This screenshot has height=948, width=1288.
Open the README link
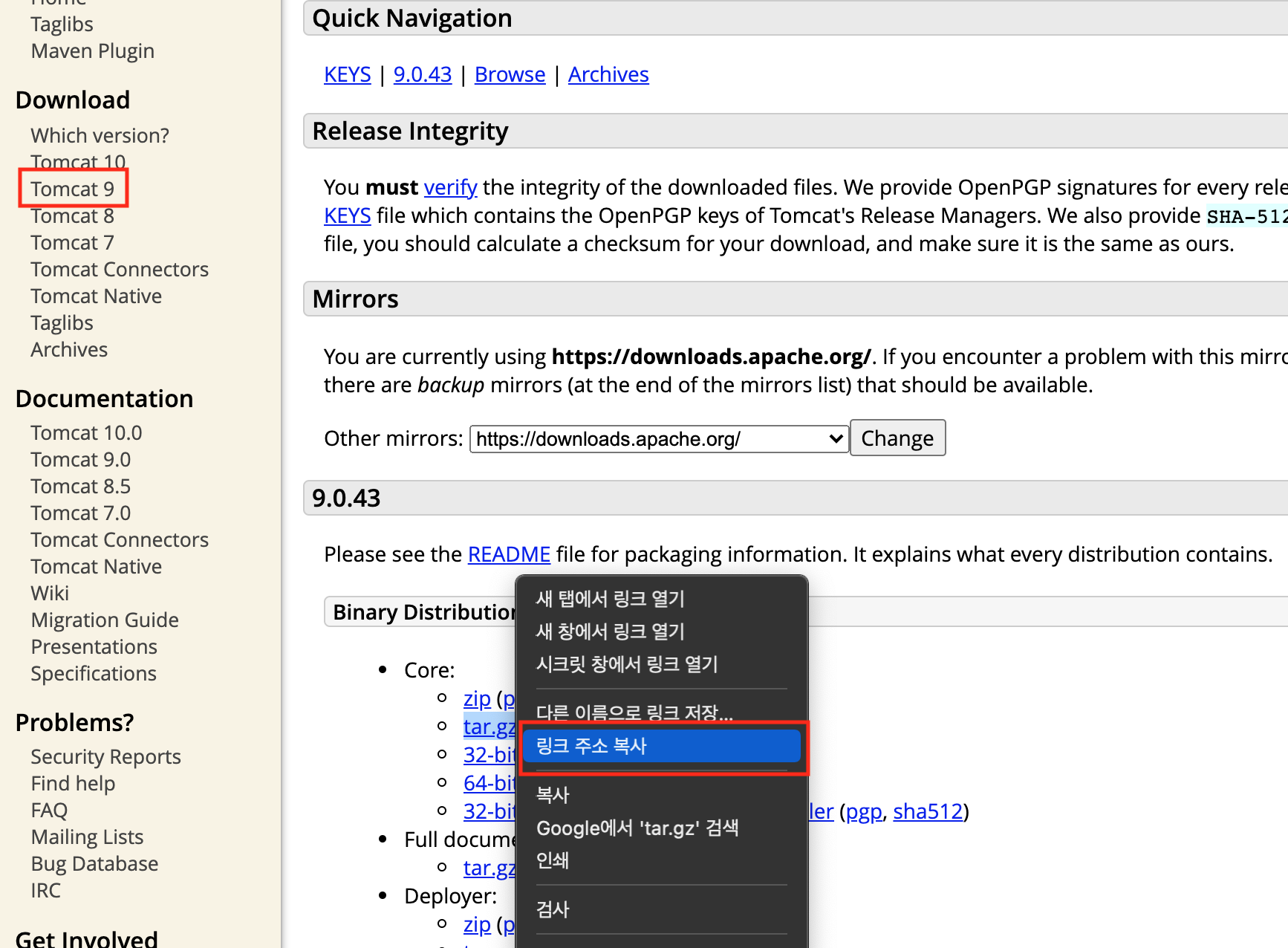(x=509, y=554)
